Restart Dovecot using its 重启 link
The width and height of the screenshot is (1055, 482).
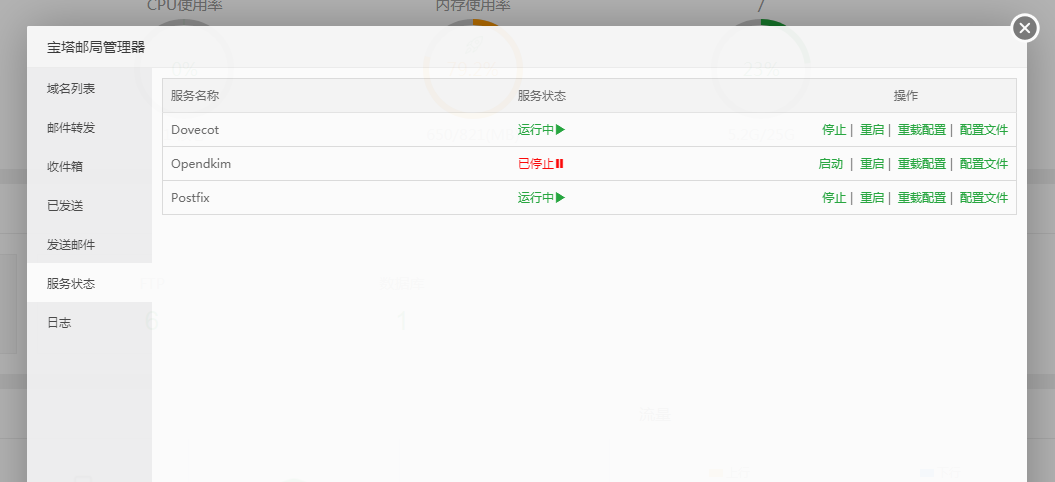point(872,130)
